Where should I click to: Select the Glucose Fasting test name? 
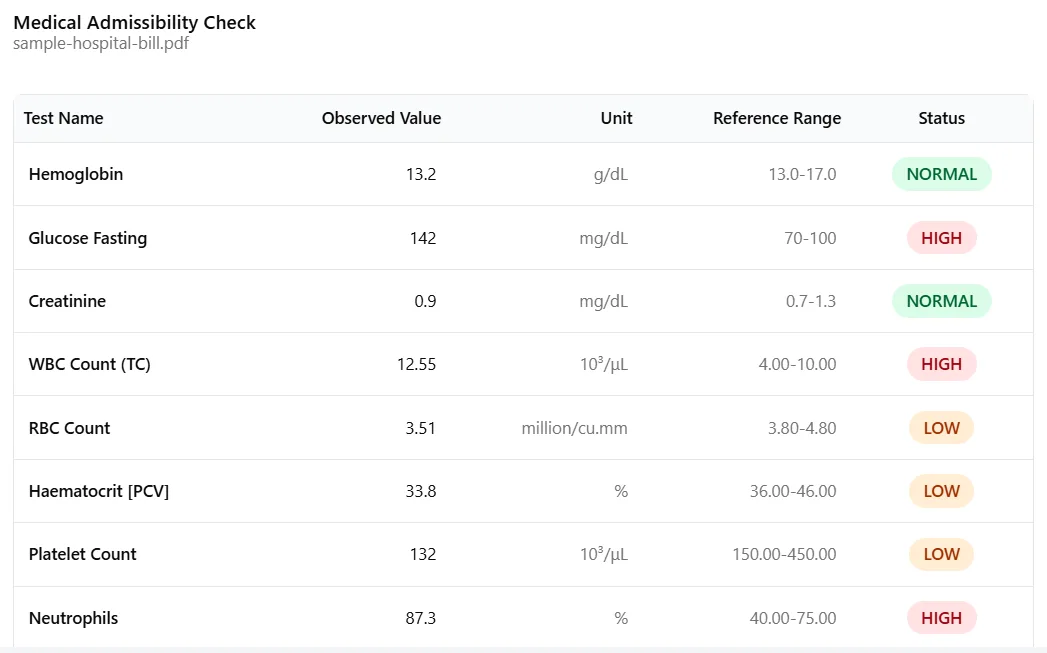coord(87,238)
